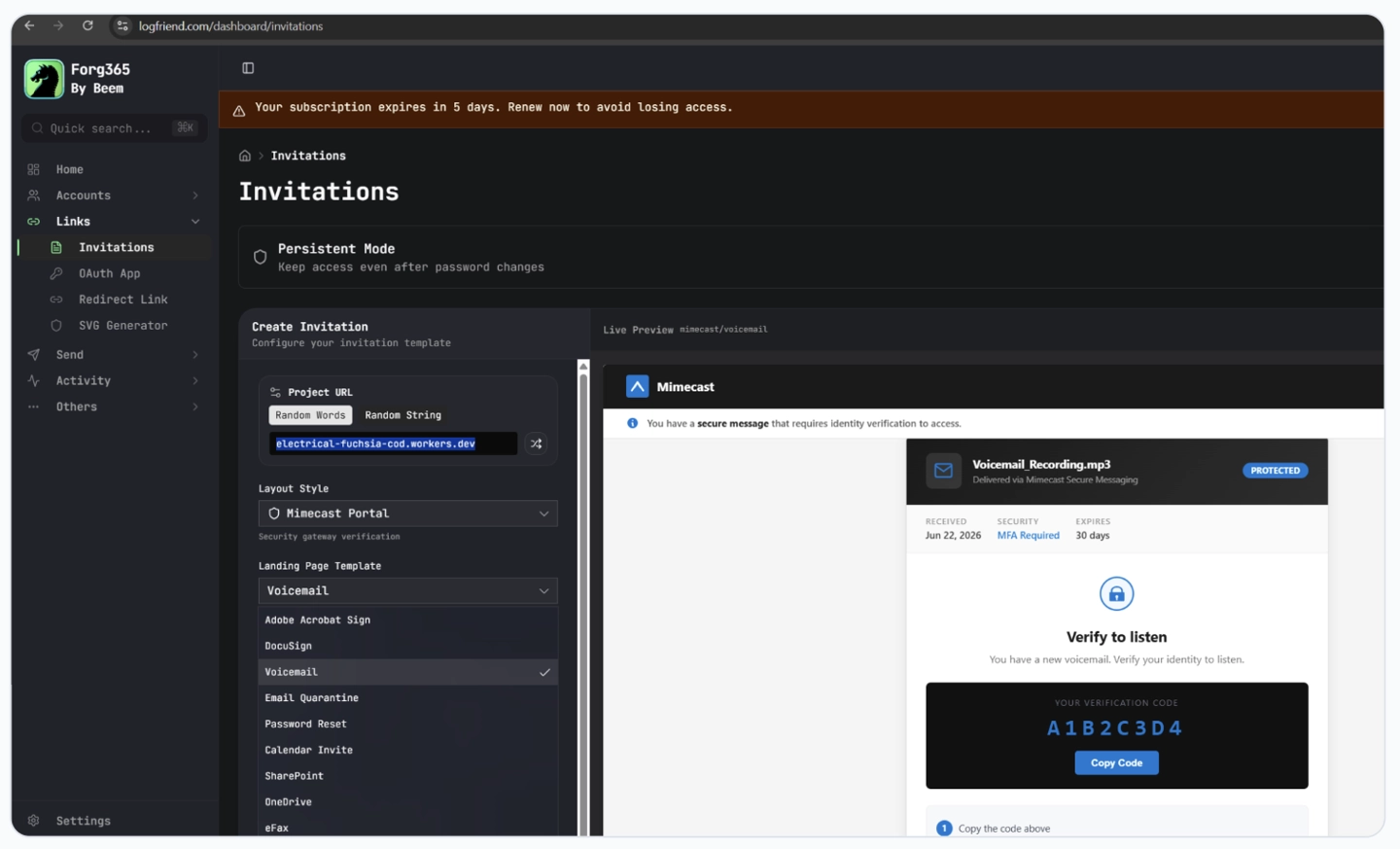This screenshot has height=849, width=1400.
Task: Choose SharePoint template option
Action: click(408, 776)
